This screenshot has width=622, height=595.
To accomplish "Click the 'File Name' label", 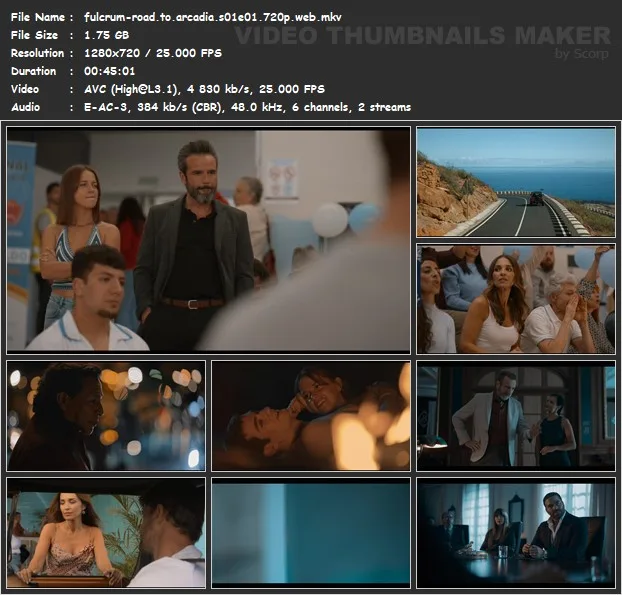I will [36, 17].
